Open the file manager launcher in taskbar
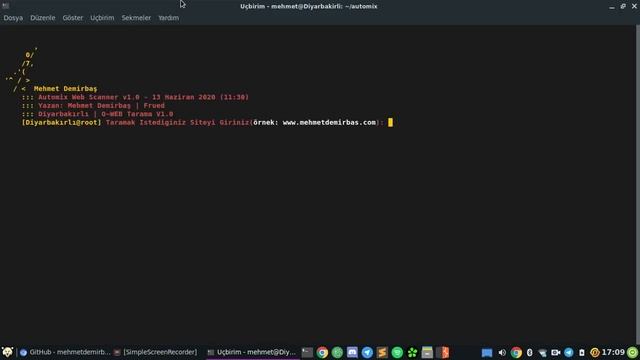This screenshot has width=640, height=360. (427, 352)
